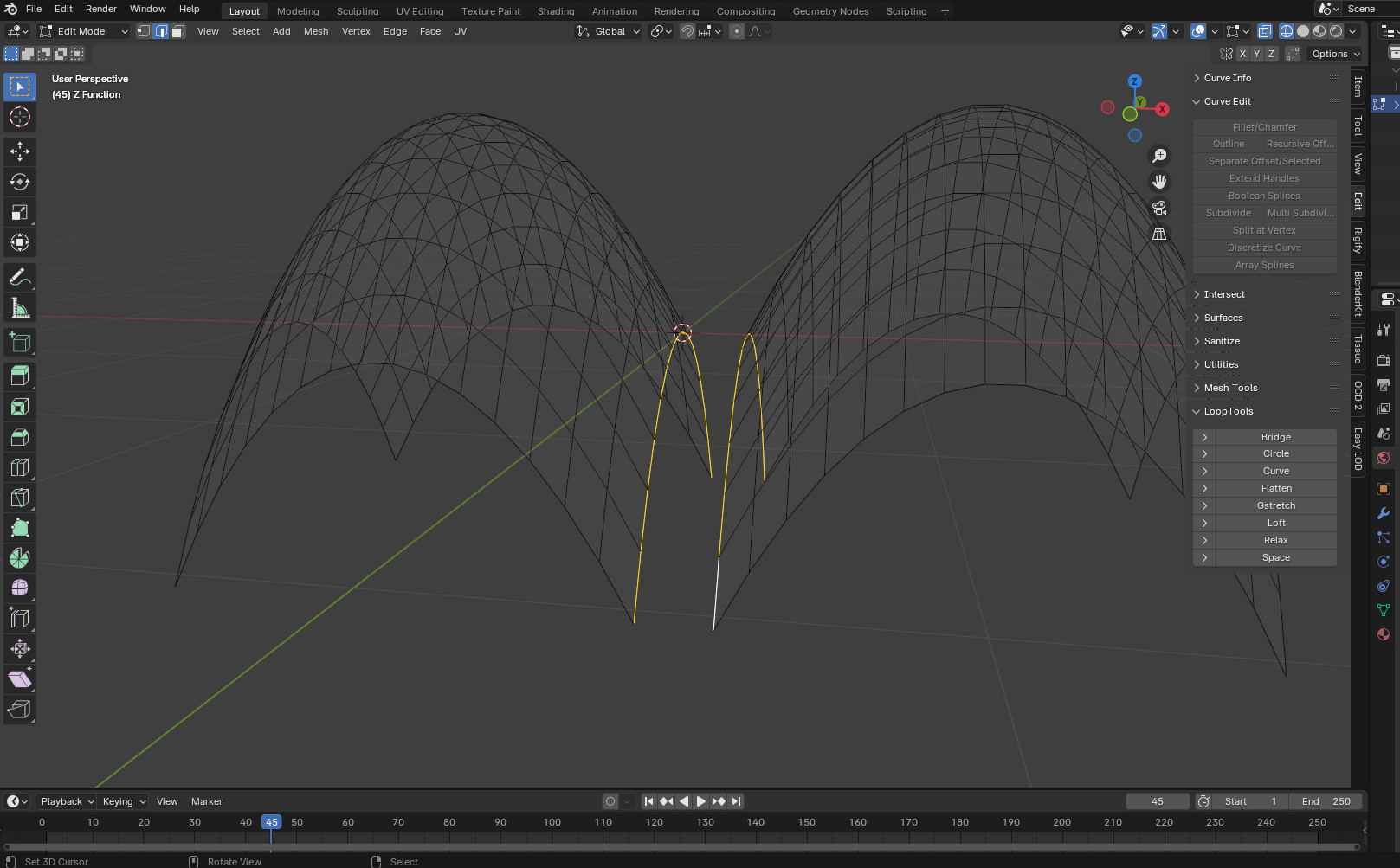Image resolution: width=1400 pixels, height=868 pixels.
Task: Collapse the LoopTools panel
Action: (1228, 411)
